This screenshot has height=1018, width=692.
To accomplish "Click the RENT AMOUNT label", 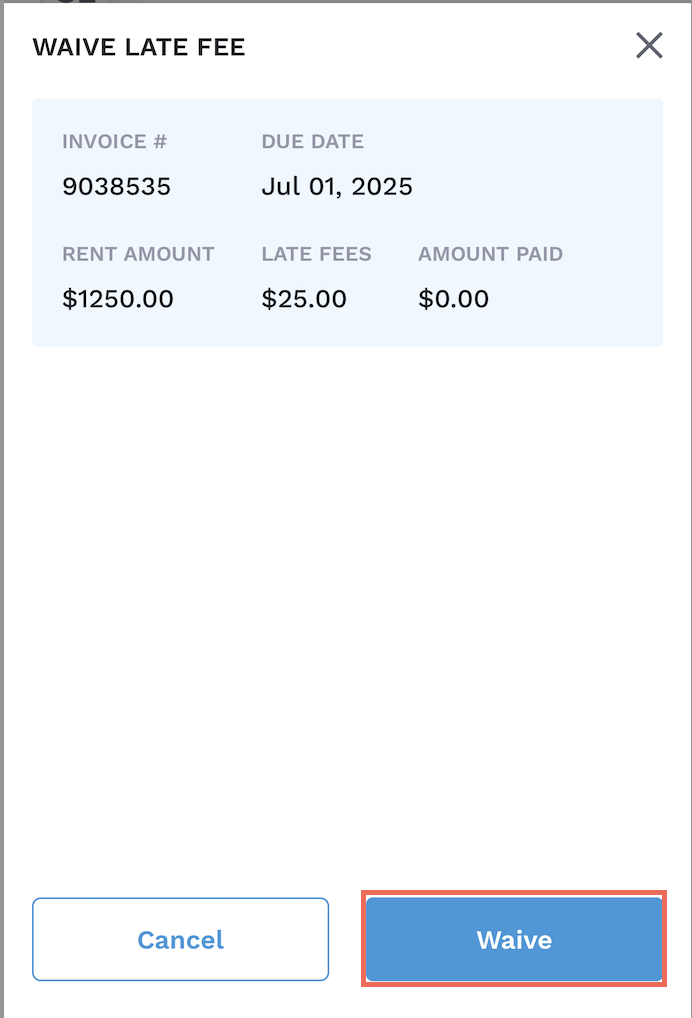I will click(x=138, y=254).
